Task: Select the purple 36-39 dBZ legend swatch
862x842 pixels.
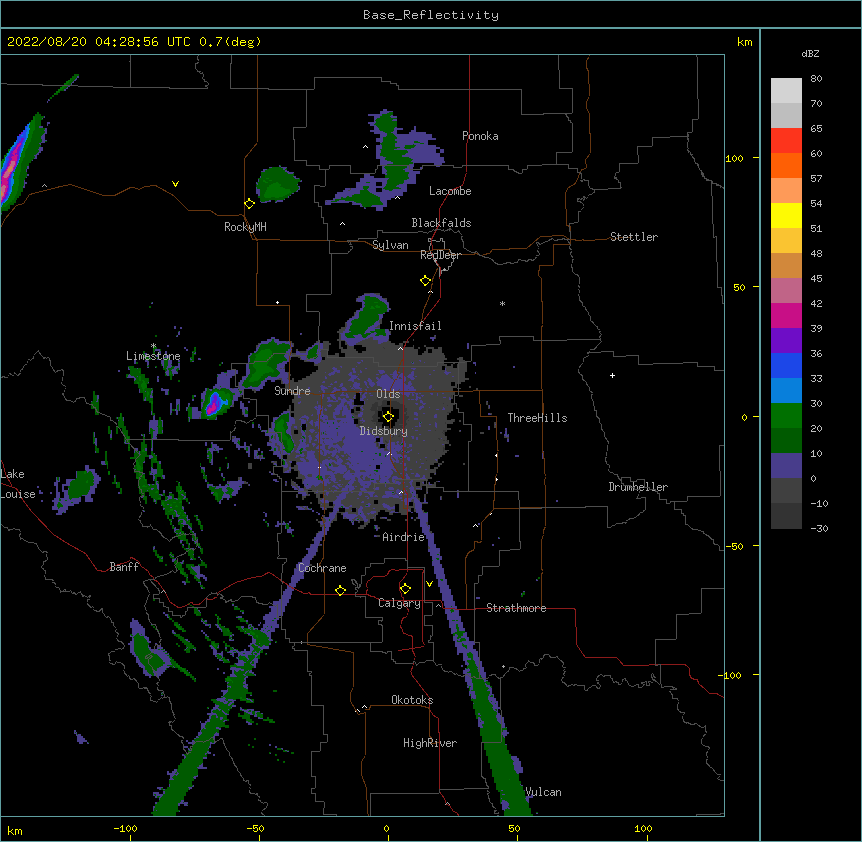Action: [786, 341]
